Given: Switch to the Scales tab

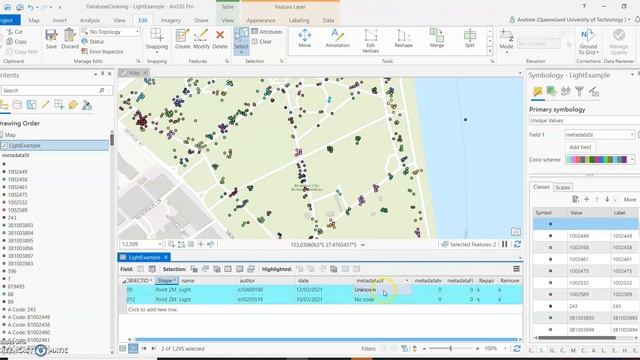Looking at the screenshot, I should tap(562, 187).
